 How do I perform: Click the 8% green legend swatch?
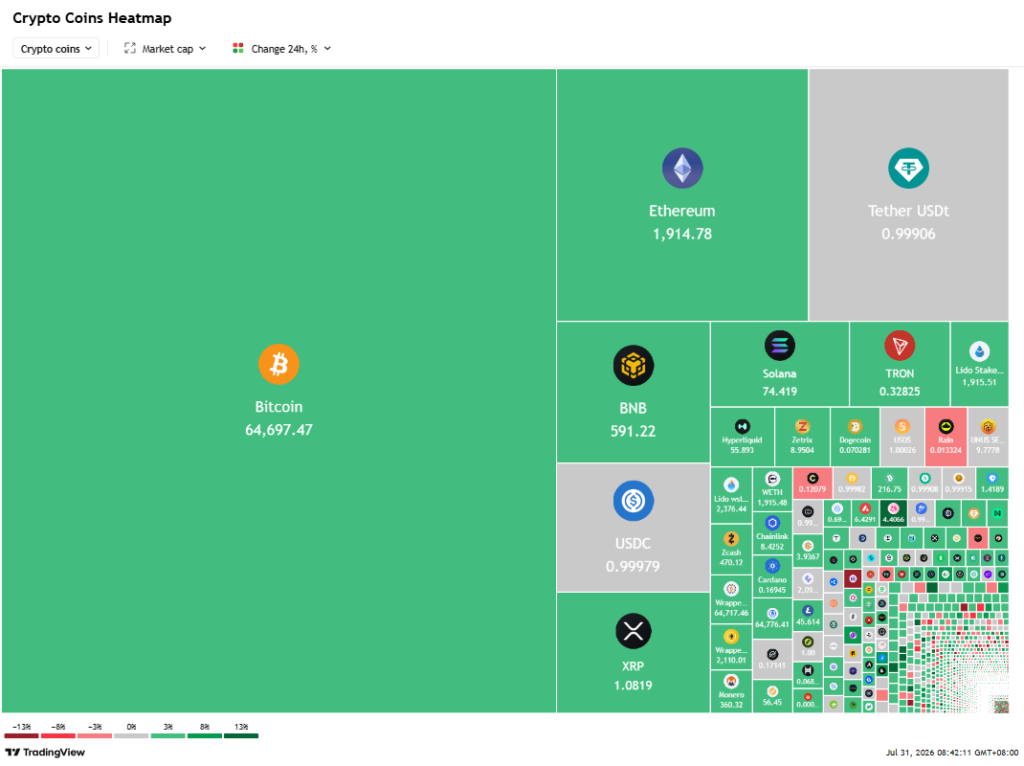point(204,736)
